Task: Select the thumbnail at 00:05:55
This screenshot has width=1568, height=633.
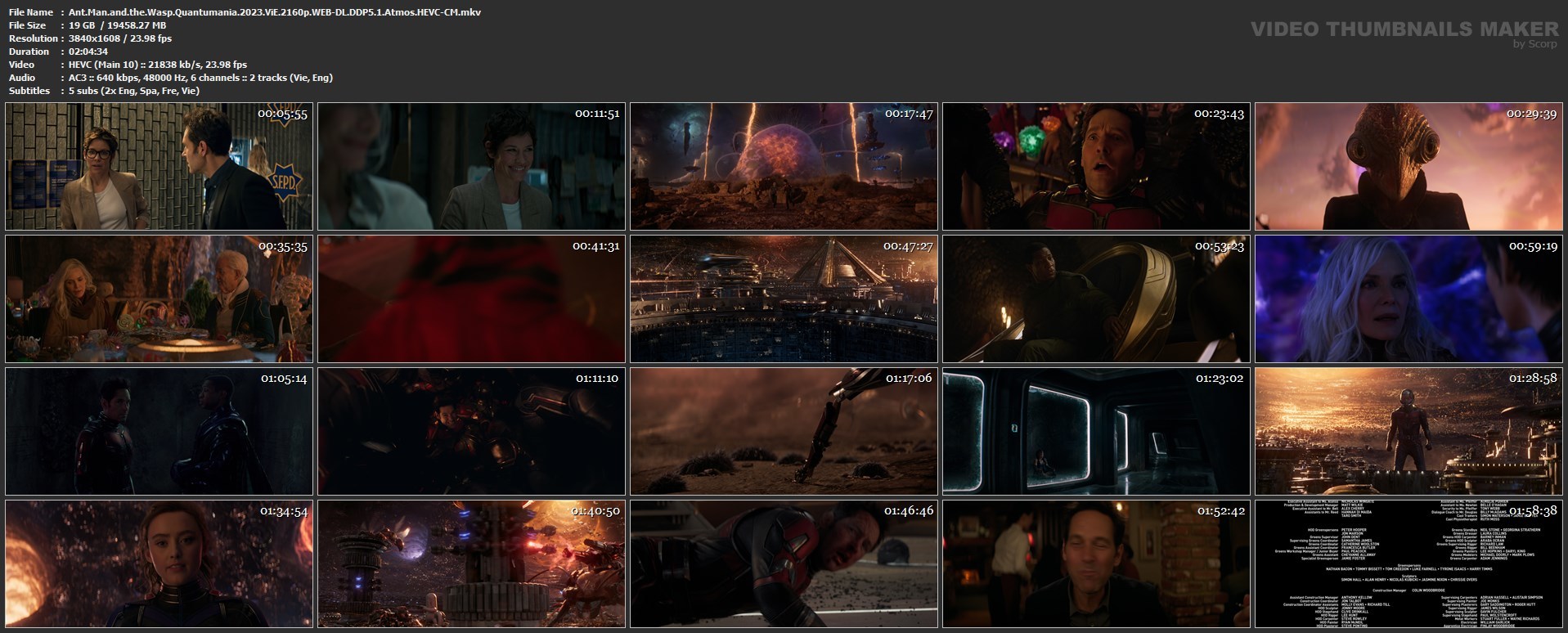Action: pos(159,166)
